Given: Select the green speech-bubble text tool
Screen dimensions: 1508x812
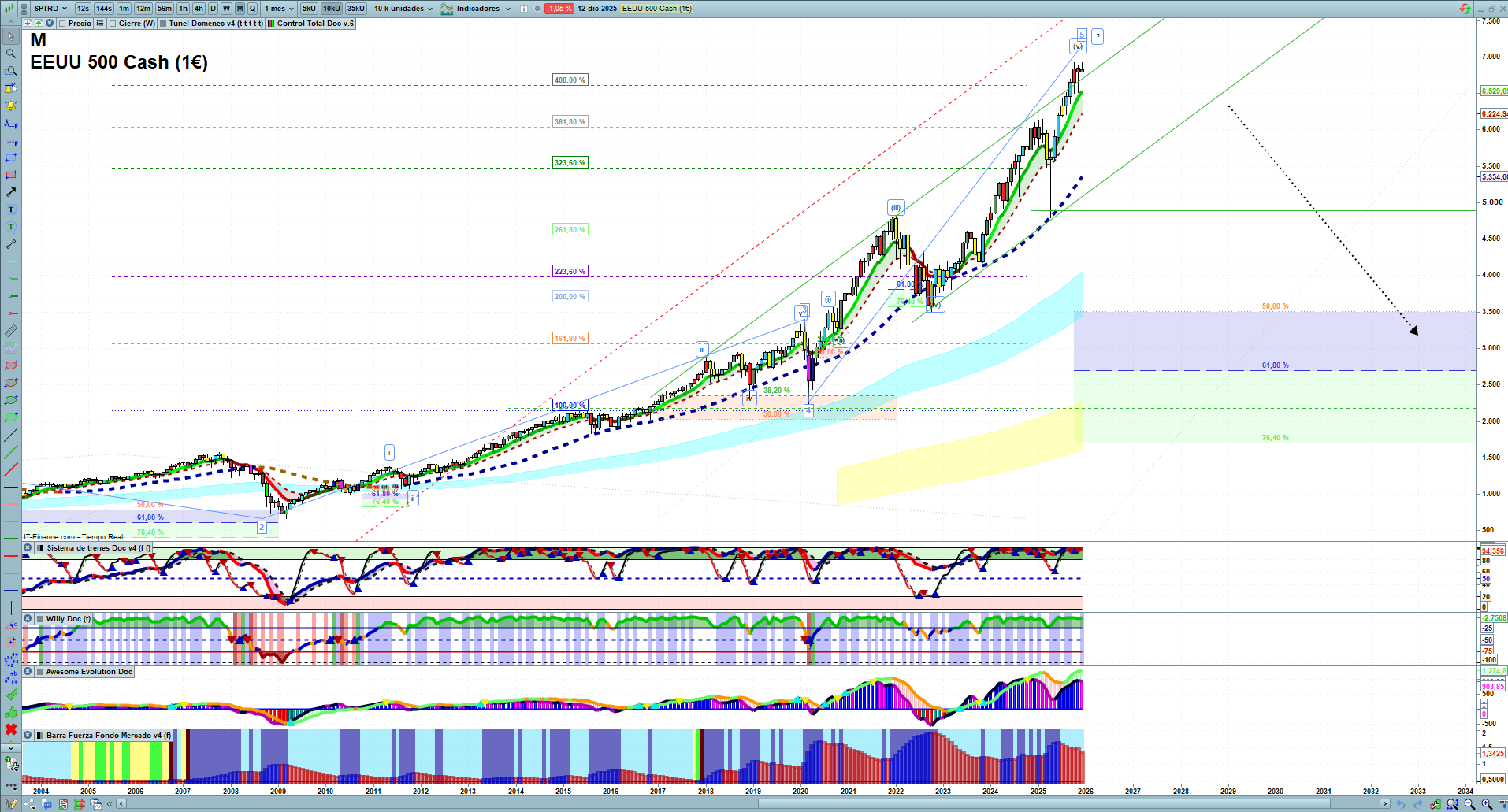Looking at the screenshot, I should coord(11,227).
